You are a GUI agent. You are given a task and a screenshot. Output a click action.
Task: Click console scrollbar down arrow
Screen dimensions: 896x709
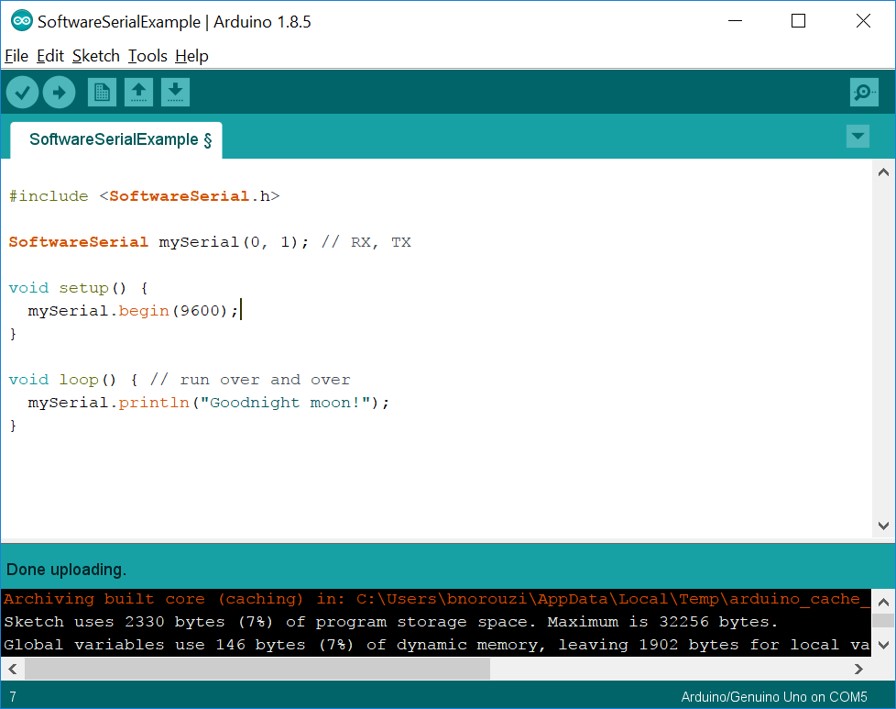(883, 644)
